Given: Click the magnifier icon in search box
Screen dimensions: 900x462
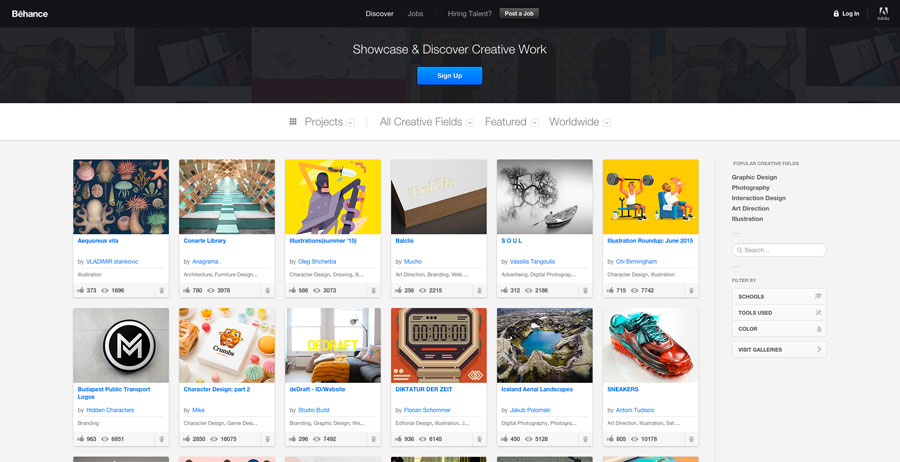Looking at the screenshot, I should 739,250.
